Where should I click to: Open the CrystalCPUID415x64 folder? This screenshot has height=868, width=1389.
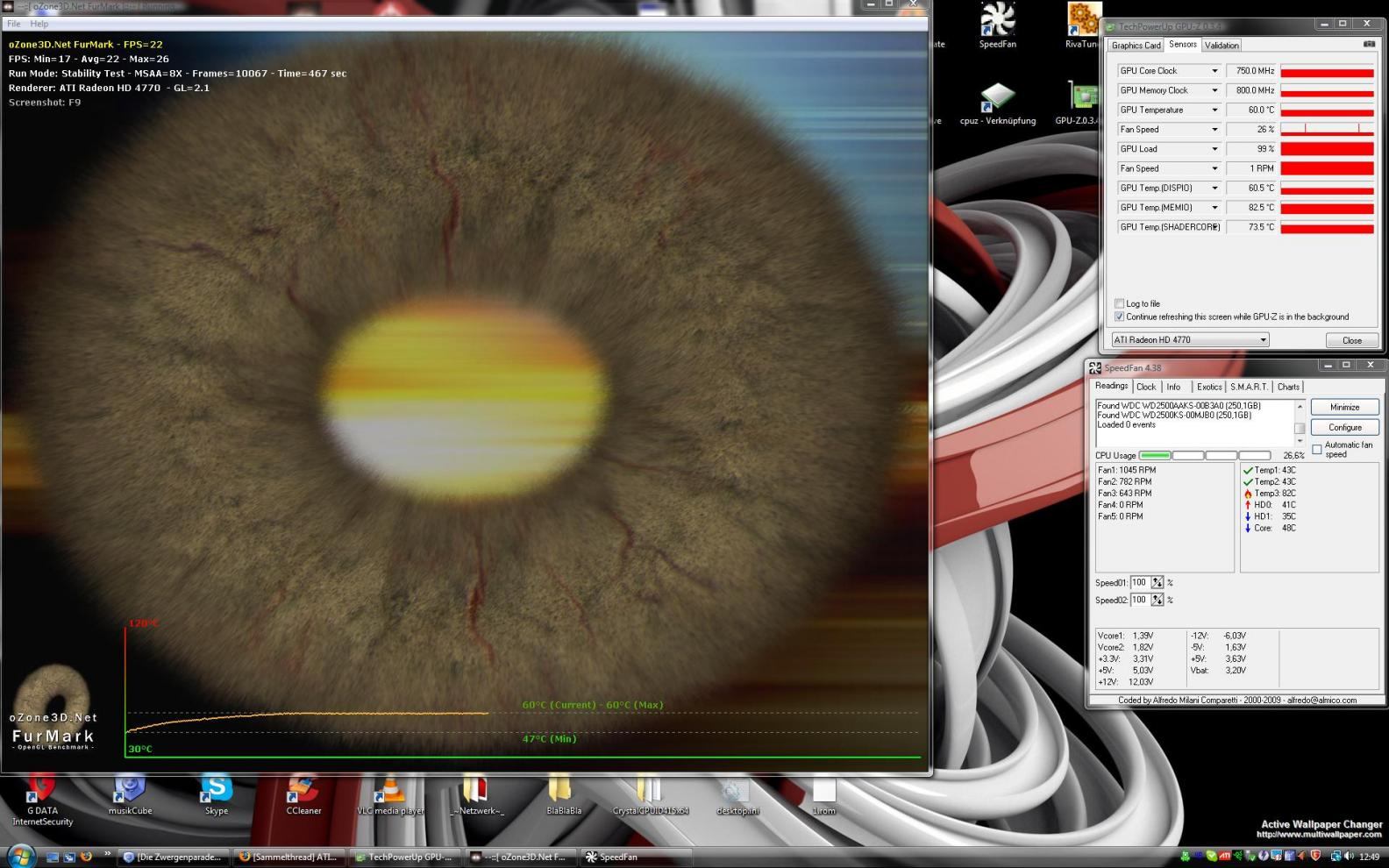(x=650, y=795)
